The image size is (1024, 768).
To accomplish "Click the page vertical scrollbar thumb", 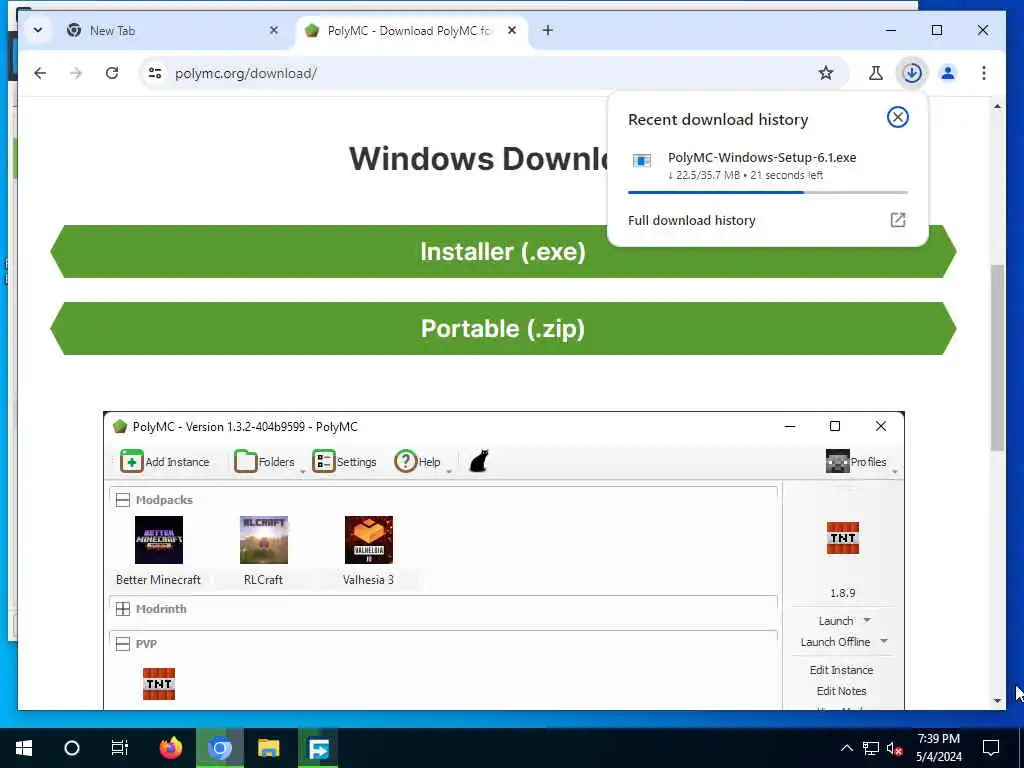I will click(x=997, y=358).
